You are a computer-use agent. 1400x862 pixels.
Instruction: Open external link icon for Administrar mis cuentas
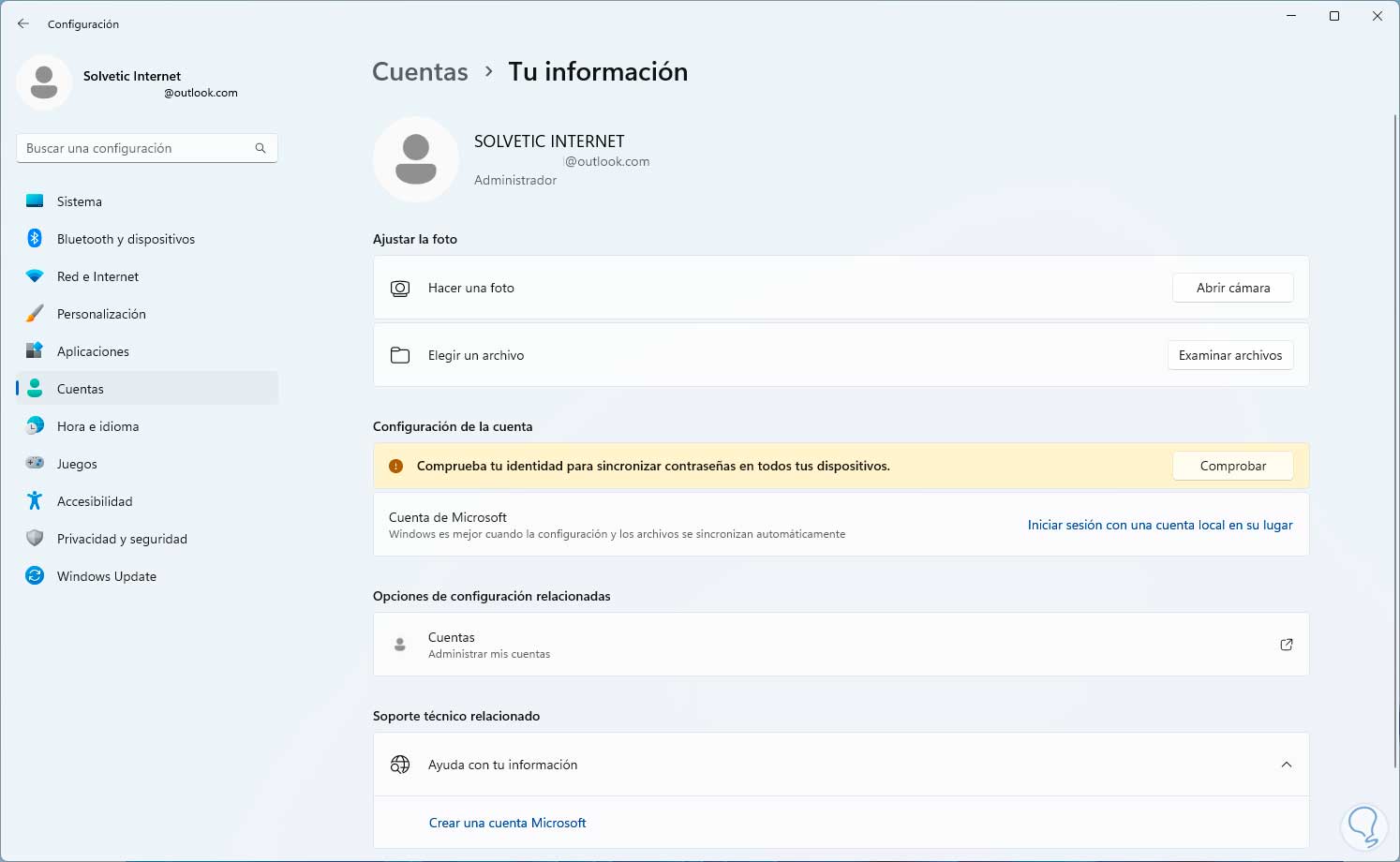(x=1287, y=645)
